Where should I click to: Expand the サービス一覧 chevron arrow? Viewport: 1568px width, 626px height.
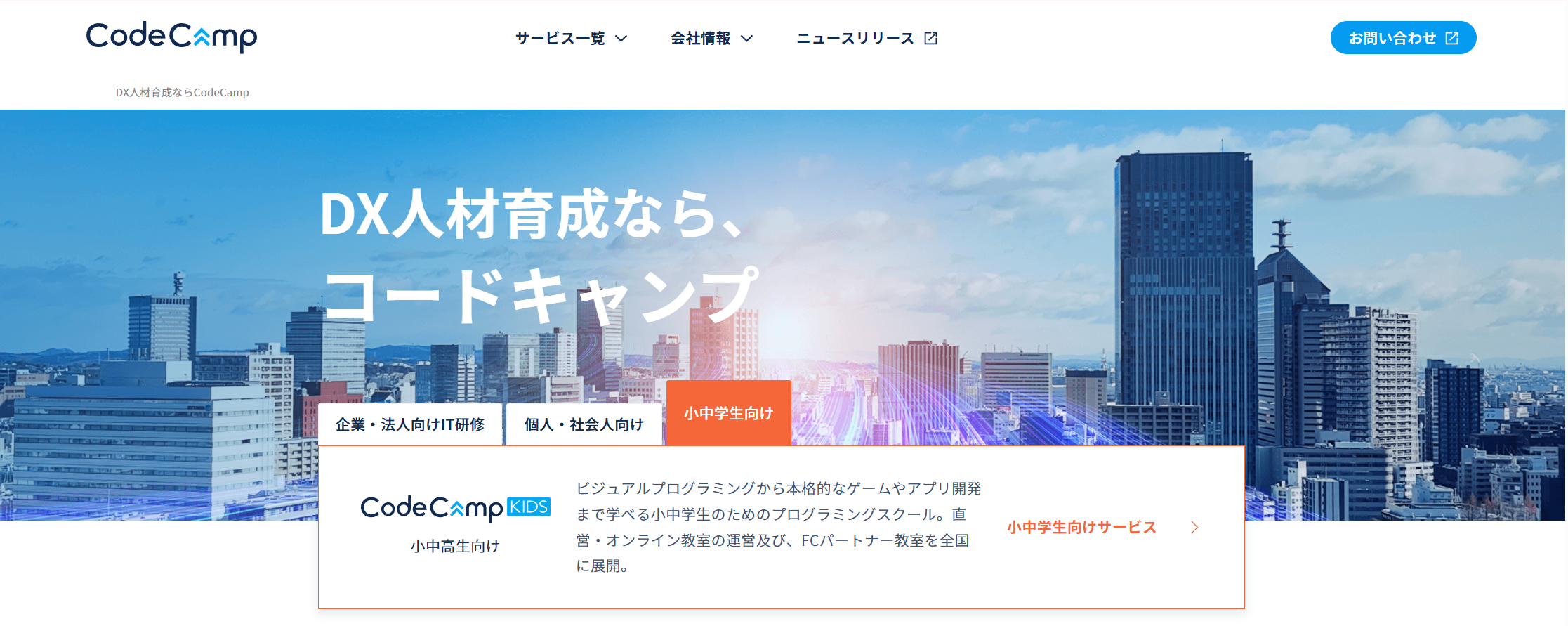pyautogui.click(x=621, y=39)
